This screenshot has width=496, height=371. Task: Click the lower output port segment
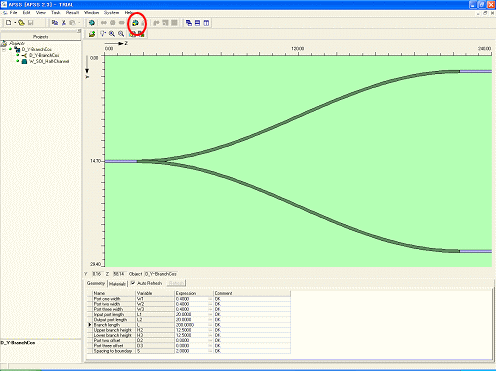point(476,251)
